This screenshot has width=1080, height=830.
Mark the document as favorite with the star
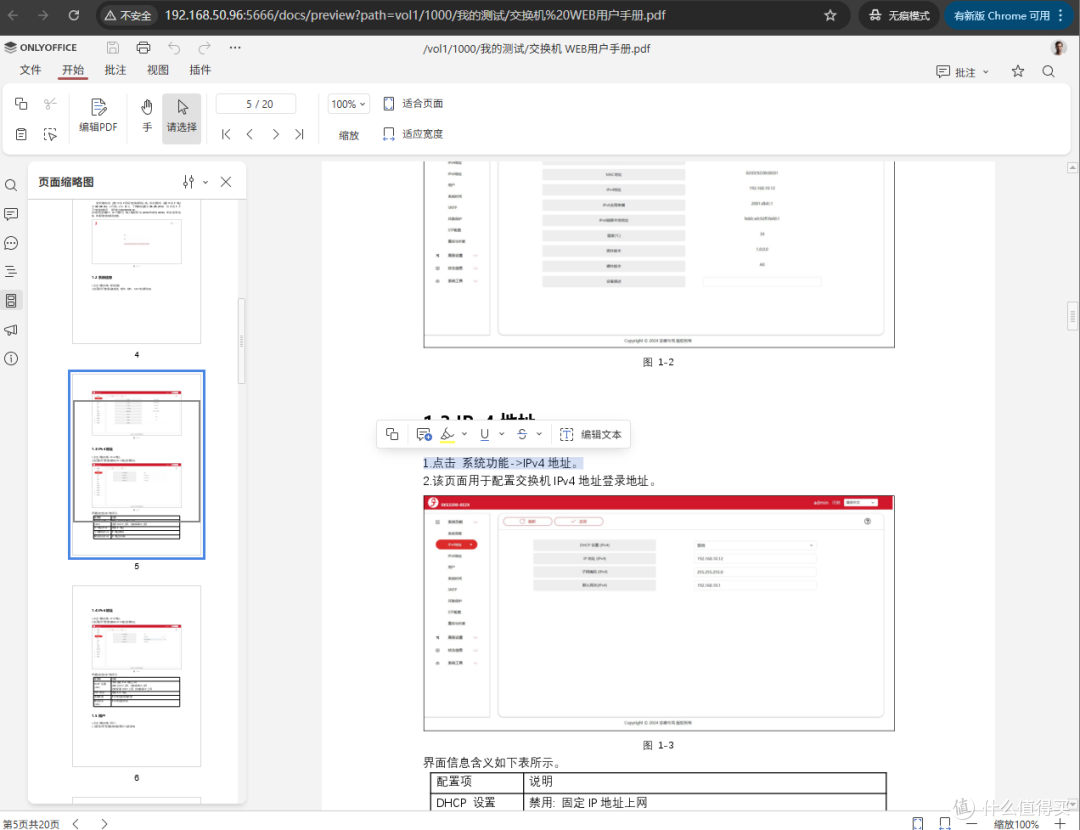pos(1018,72)
